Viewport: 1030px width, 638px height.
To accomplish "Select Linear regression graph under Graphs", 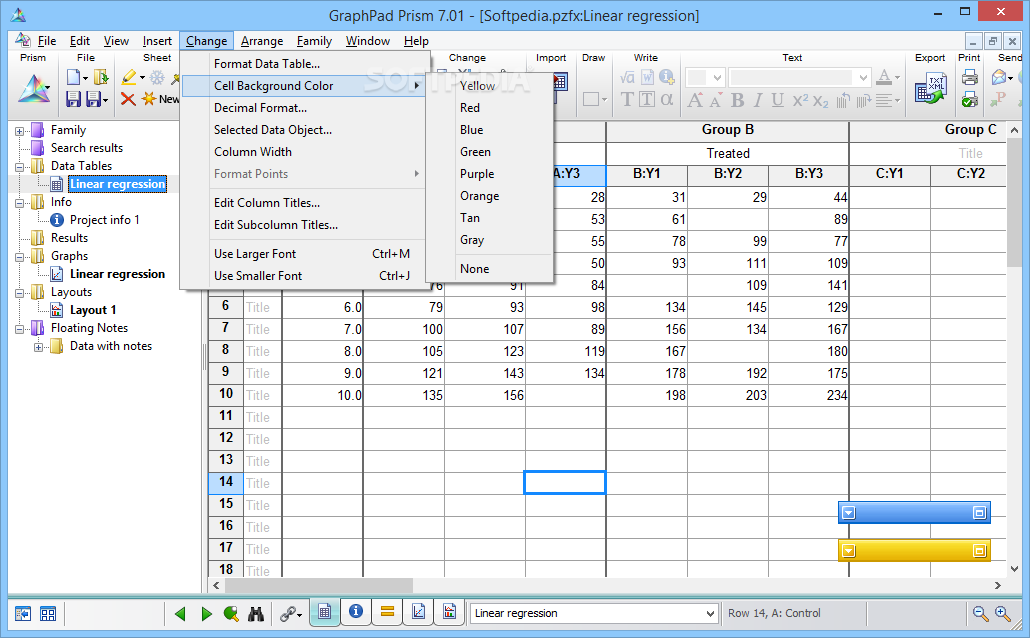I will (x=118, y=274).
